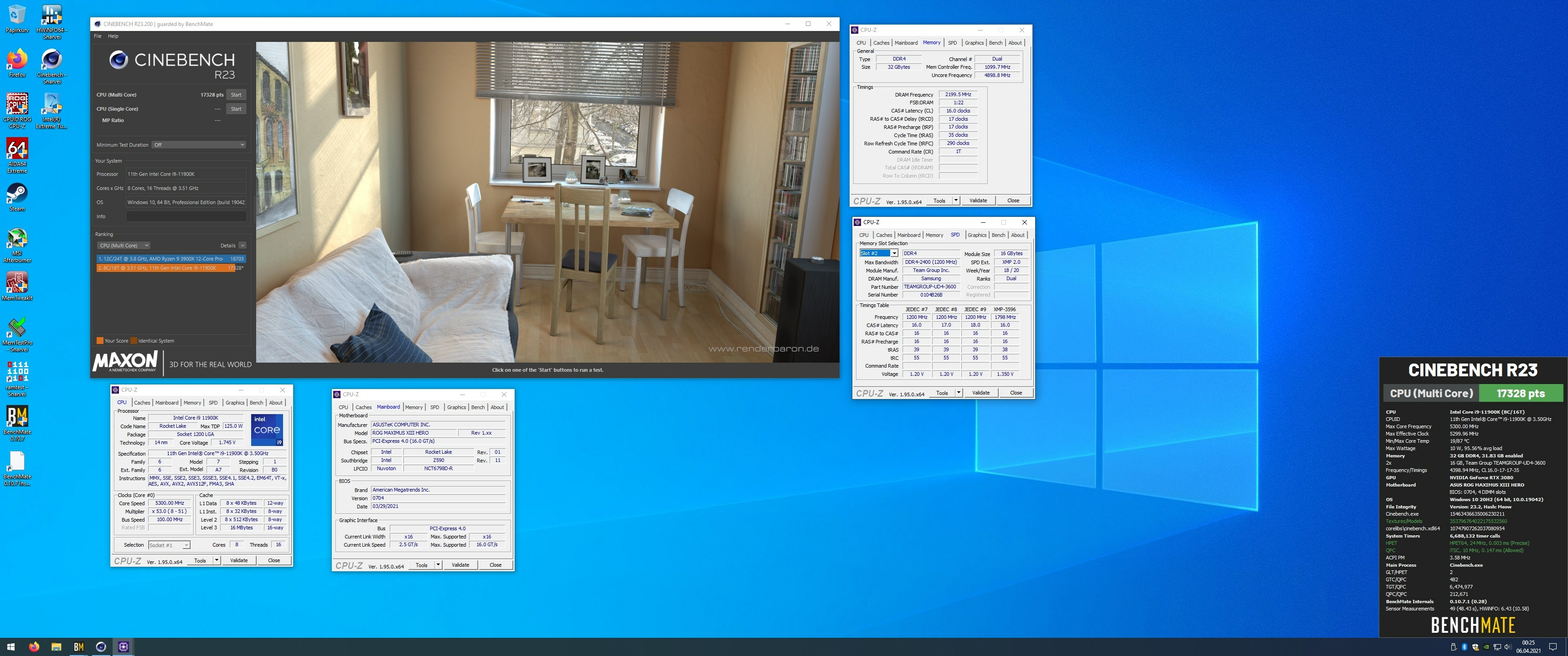Click Close in CPU-Z SPD window
Screen dimensions: 1568x656
[1016, 393]
